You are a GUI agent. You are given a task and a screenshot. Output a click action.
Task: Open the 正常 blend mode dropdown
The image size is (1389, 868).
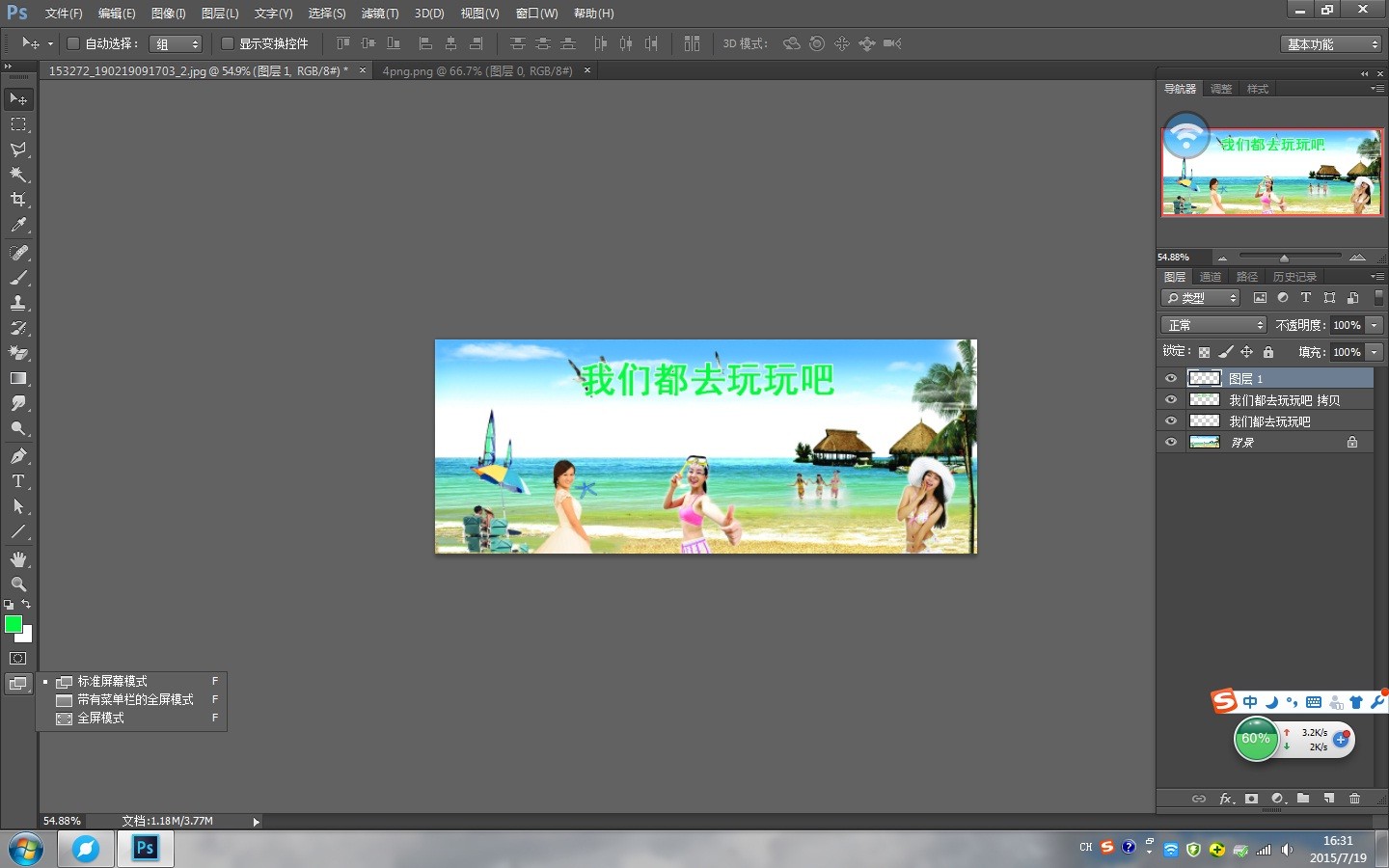pyautogui.click(x=1213, y=325)
